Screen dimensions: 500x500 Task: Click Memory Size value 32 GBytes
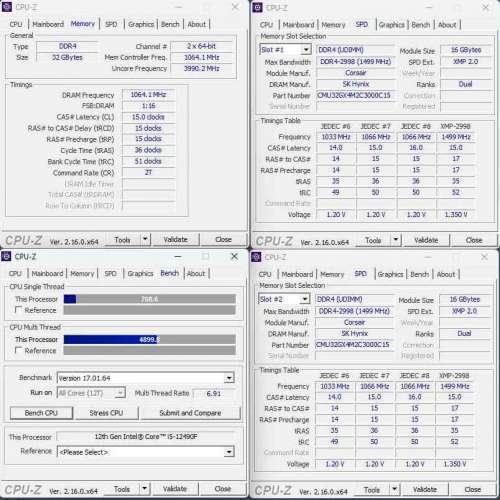[x=67, y=57]
